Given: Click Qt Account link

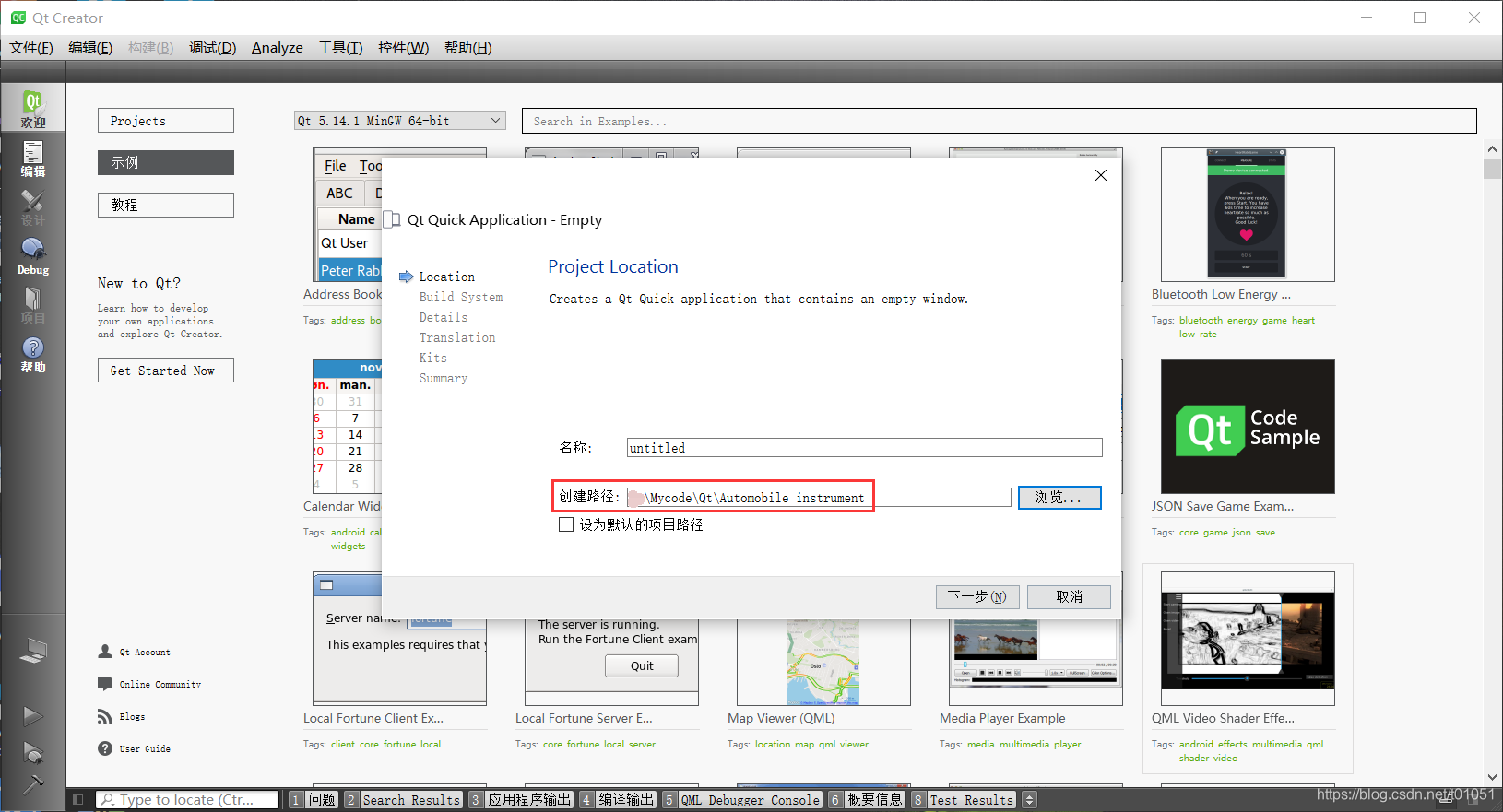Looking at the screenshot, I should tap(145, 652).
